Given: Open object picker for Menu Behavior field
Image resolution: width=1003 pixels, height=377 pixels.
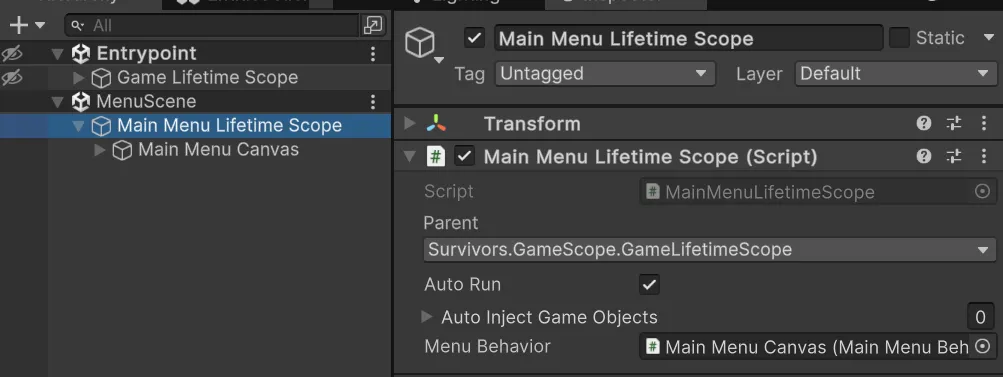Looking at the screenshot, I should click(983, 346).
